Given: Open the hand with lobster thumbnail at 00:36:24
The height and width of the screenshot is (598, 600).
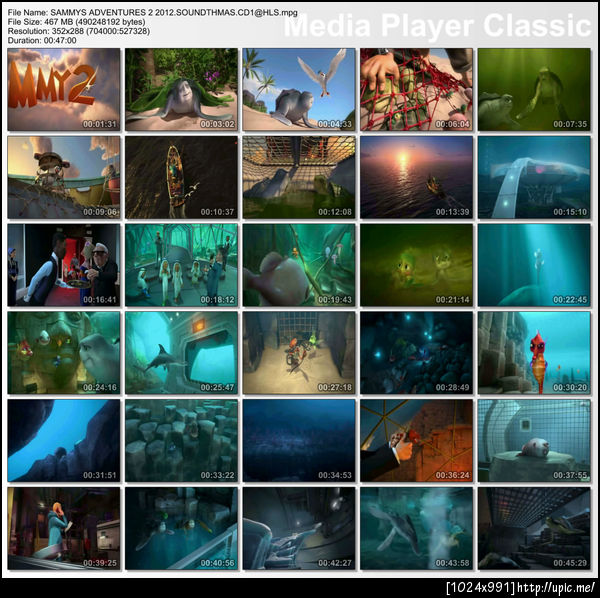Looking at the screenshot, I should coord(416,440).
